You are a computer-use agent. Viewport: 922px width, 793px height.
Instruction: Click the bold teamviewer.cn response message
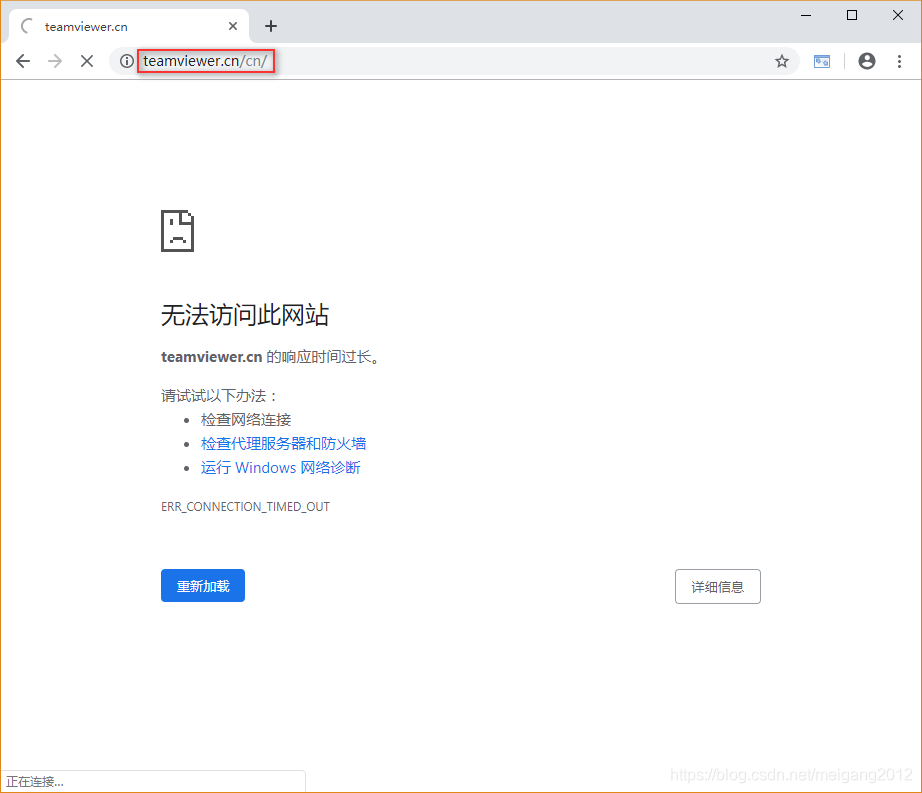point(270,357)
